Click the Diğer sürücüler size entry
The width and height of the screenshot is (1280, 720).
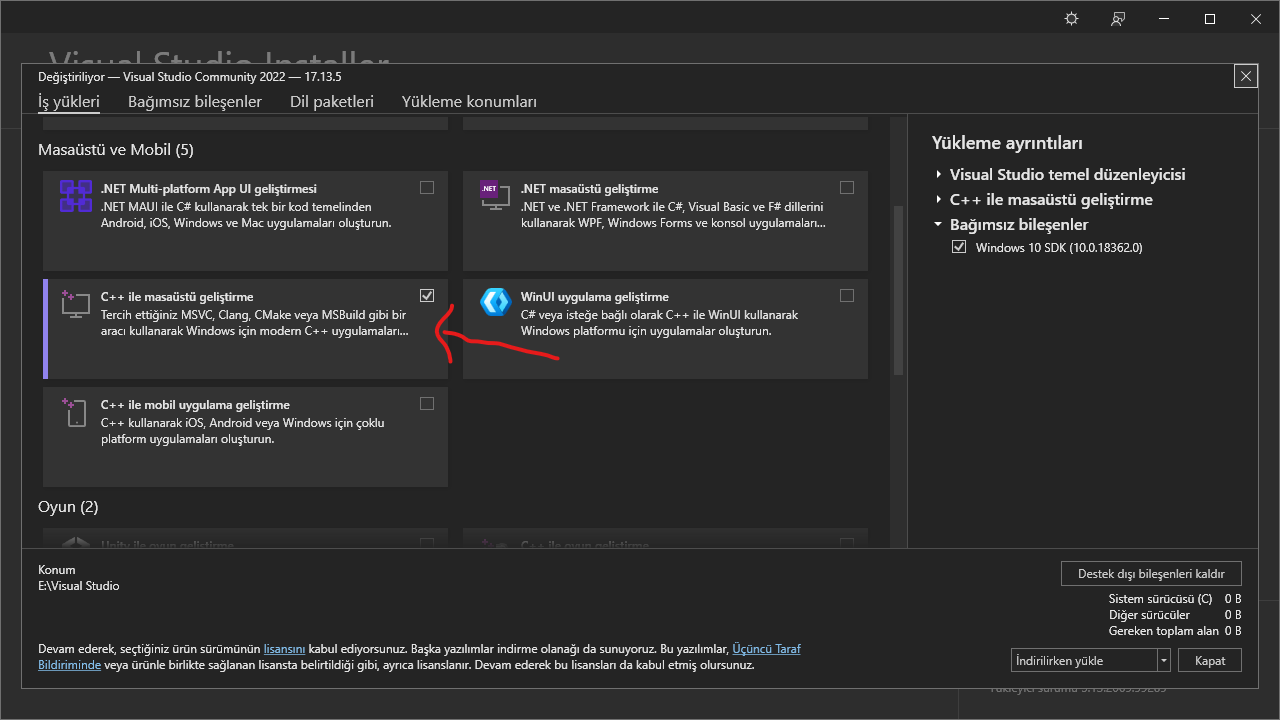[x=1175, y=615]
